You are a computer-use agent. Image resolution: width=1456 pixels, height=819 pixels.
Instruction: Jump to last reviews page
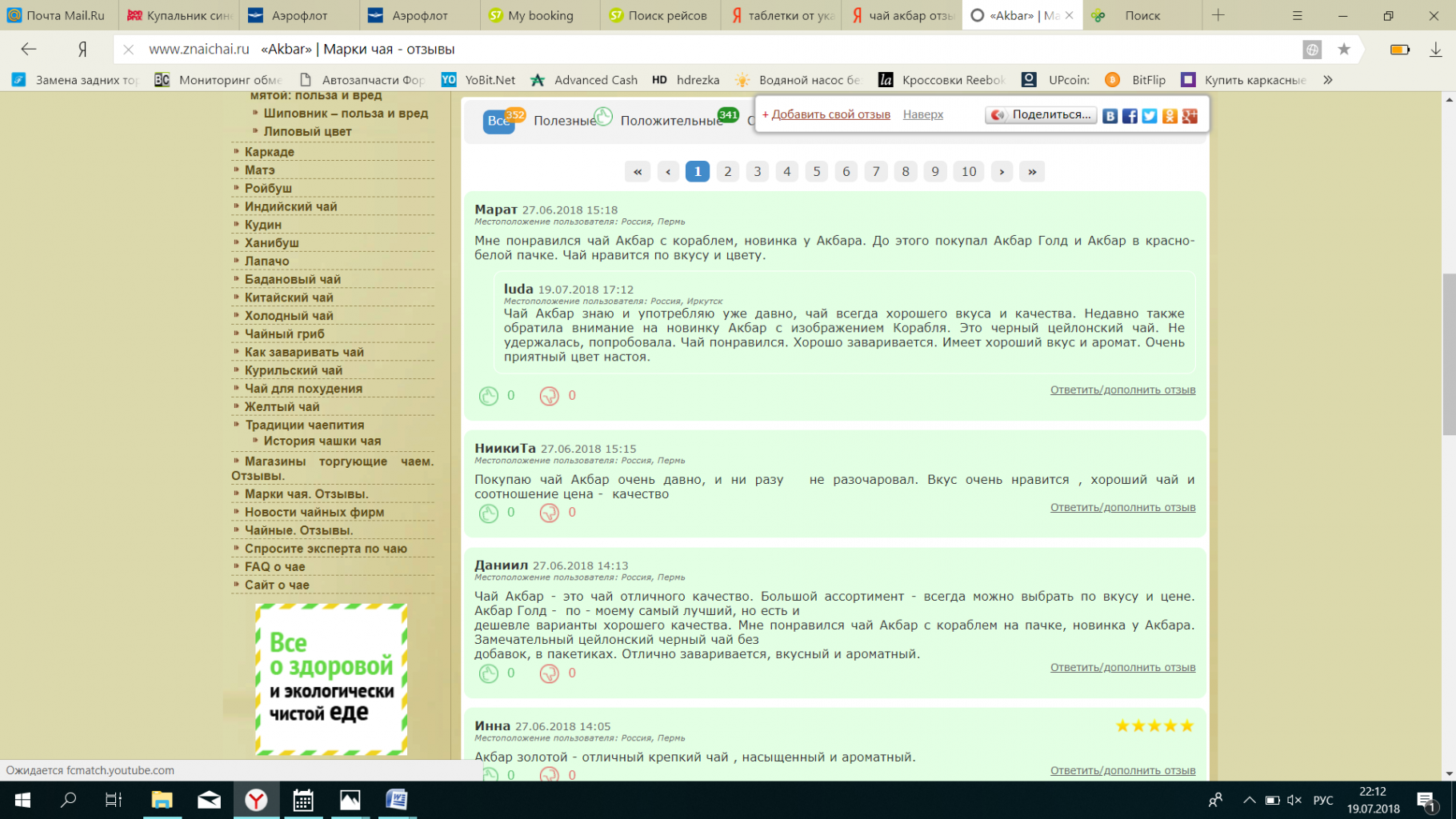1032,171
